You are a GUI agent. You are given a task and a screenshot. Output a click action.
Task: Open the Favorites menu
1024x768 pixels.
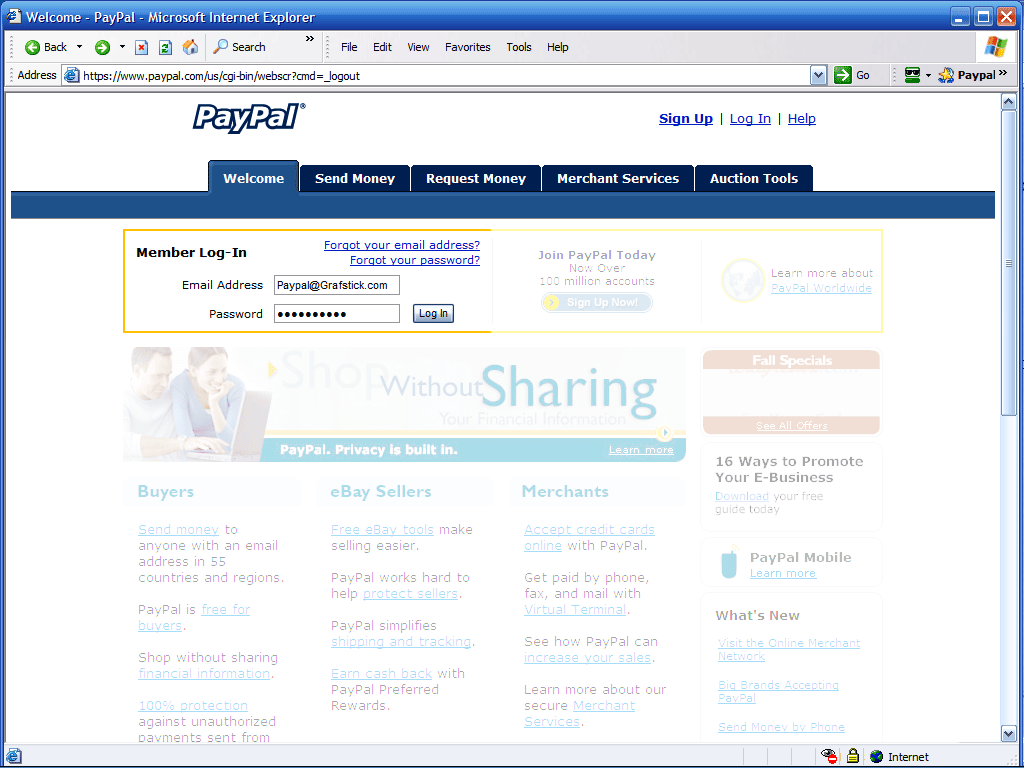pos(467,47)
